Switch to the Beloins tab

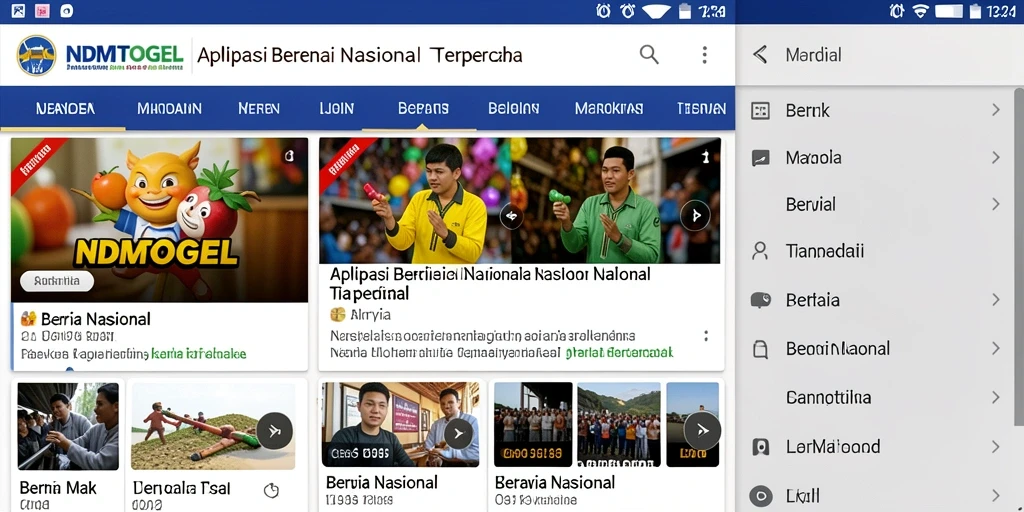(x=513, y=108)
